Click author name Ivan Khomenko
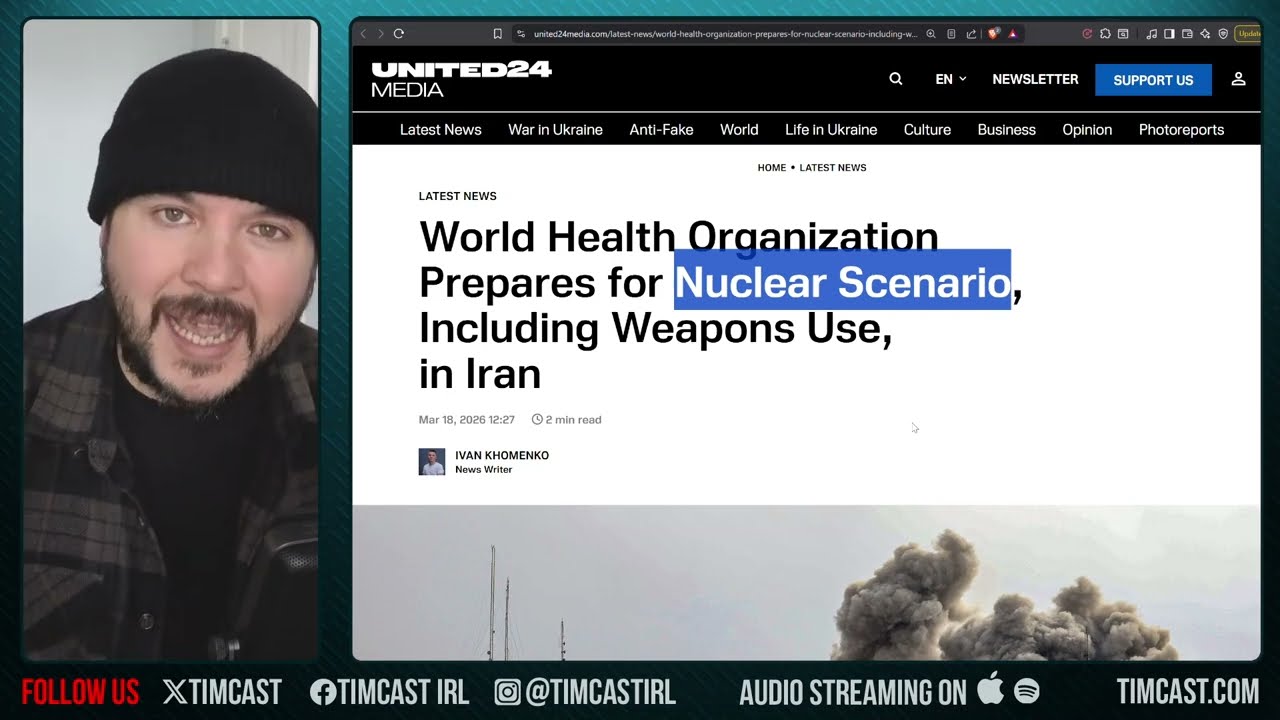The width and height of the screenshot is (1280, 720). pos(502,455)
